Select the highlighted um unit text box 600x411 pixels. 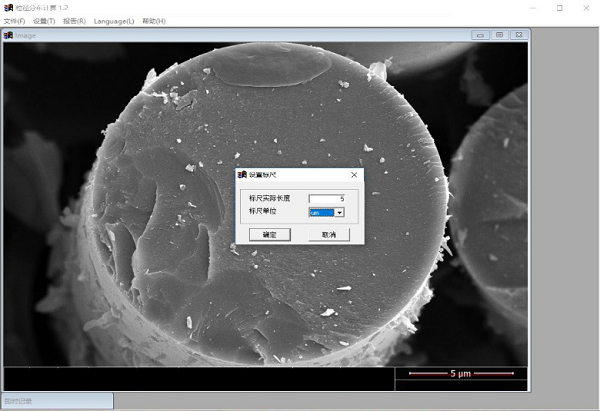322,212
